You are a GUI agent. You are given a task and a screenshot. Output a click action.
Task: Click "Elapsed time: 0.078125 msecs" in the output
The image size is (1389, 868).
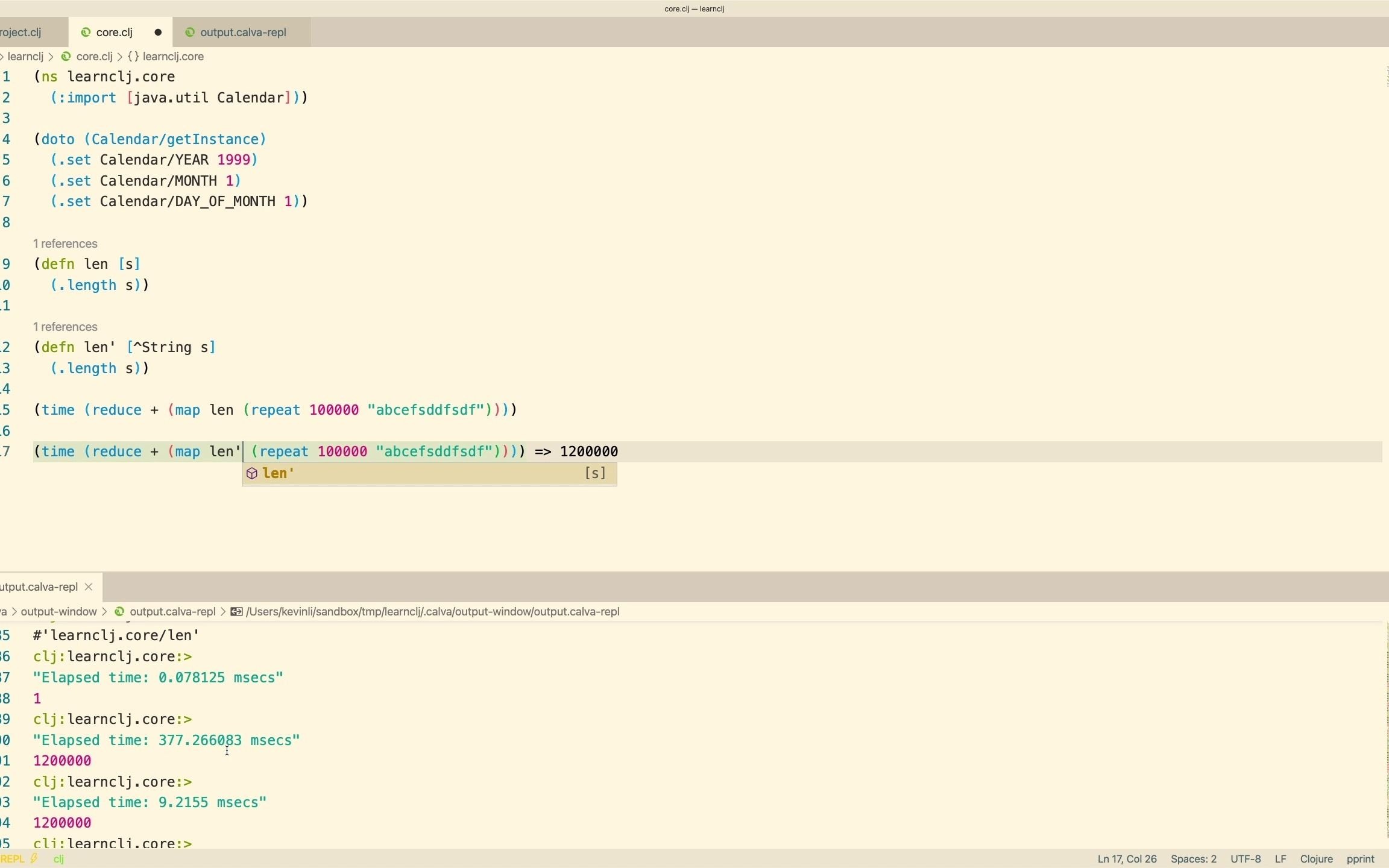[x=159, y=678]
